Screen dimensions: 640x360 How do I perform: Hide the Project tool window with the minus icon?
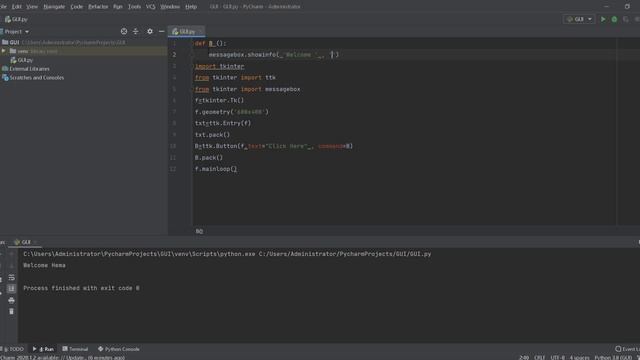coord(162,31)
